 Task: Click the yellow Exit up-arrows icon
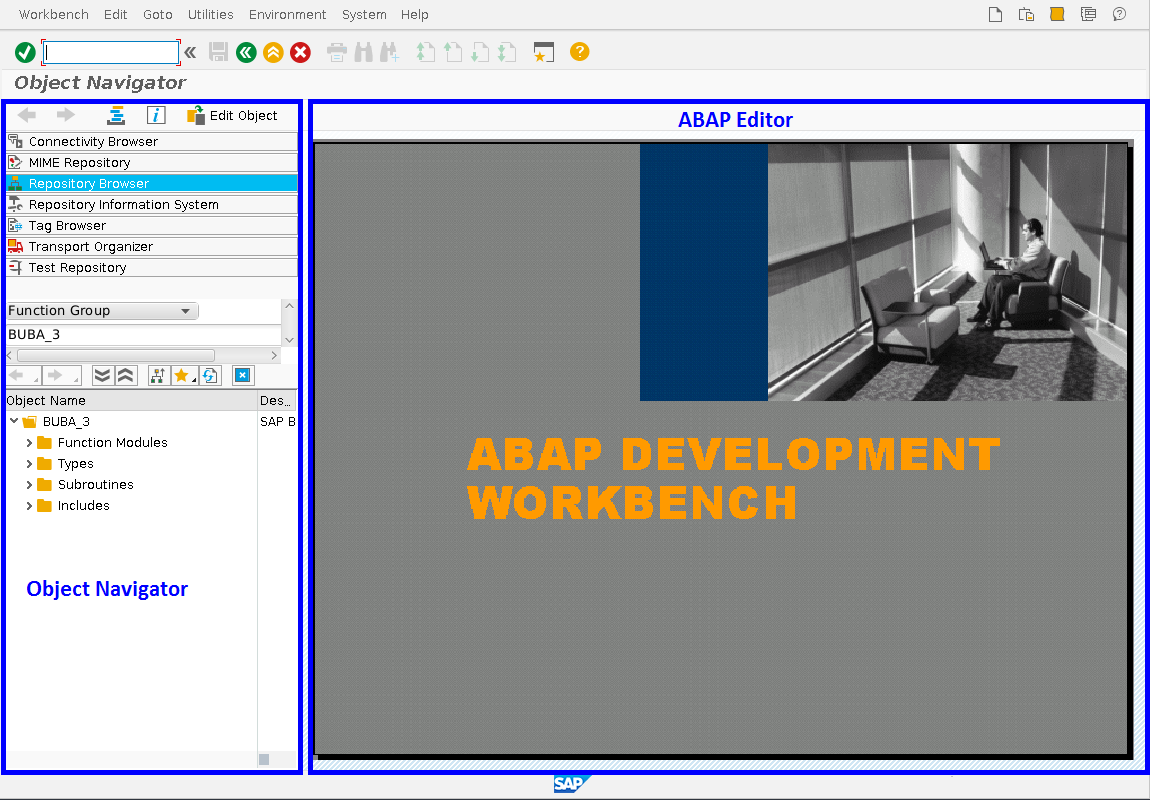tap(274, 52)
